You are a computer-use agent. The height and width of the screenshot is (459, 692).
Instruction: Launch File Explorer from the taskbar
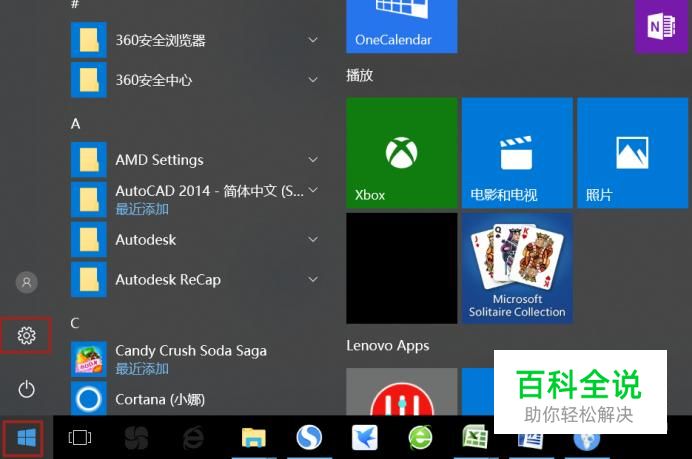click(254, 437)
